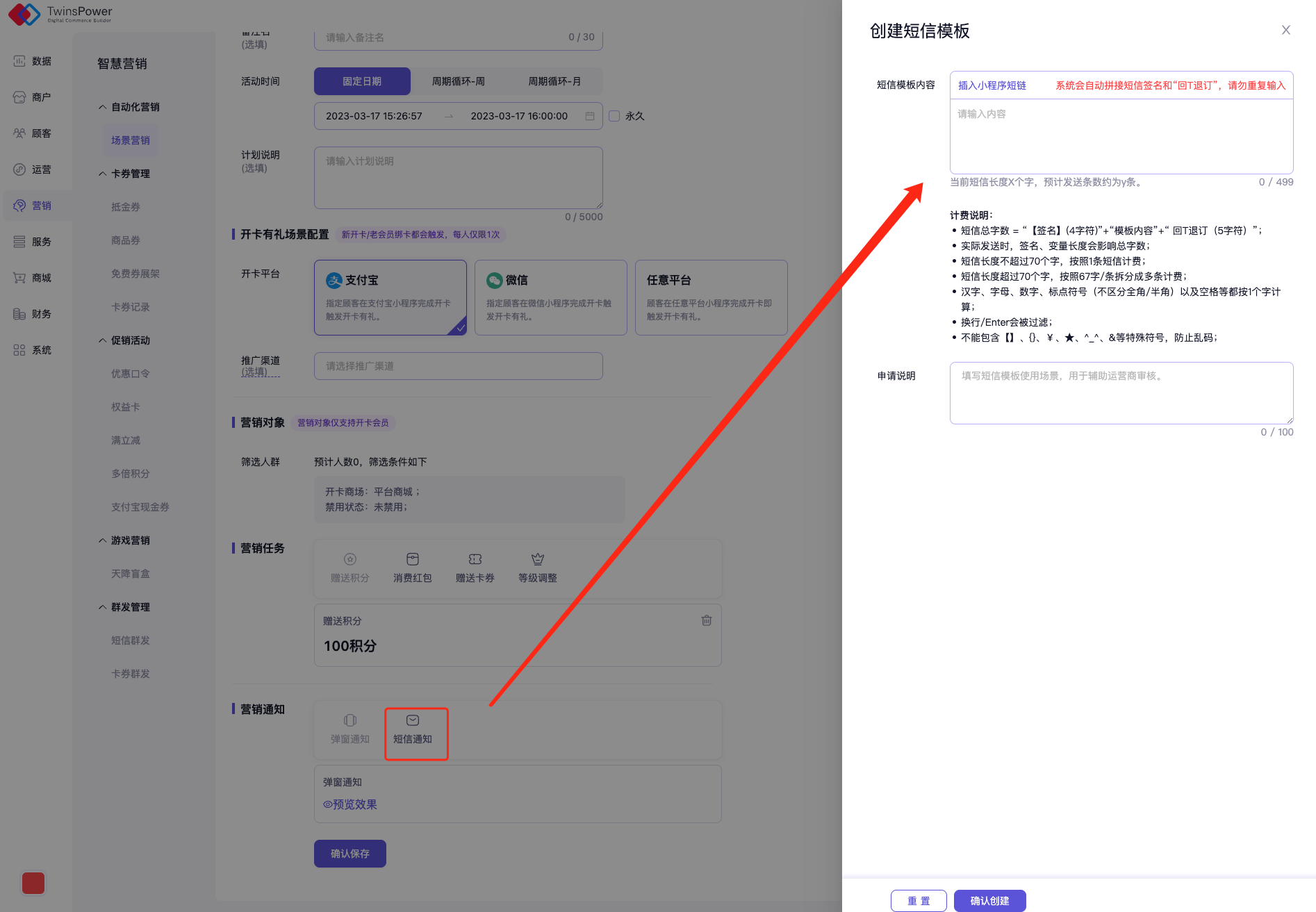Choose the 消费红包 task icon
The width and height of the screenshot is (1316, 912).
tap(412, 559)
